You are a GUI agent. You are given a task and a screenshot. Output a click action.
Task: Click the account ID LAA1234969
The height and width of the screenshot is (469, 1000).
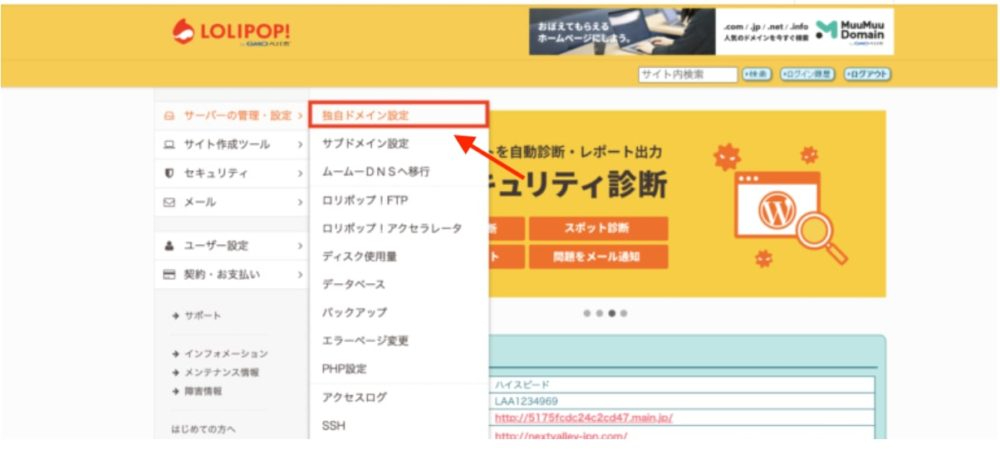pyautogui.click(x=526, y=401)
